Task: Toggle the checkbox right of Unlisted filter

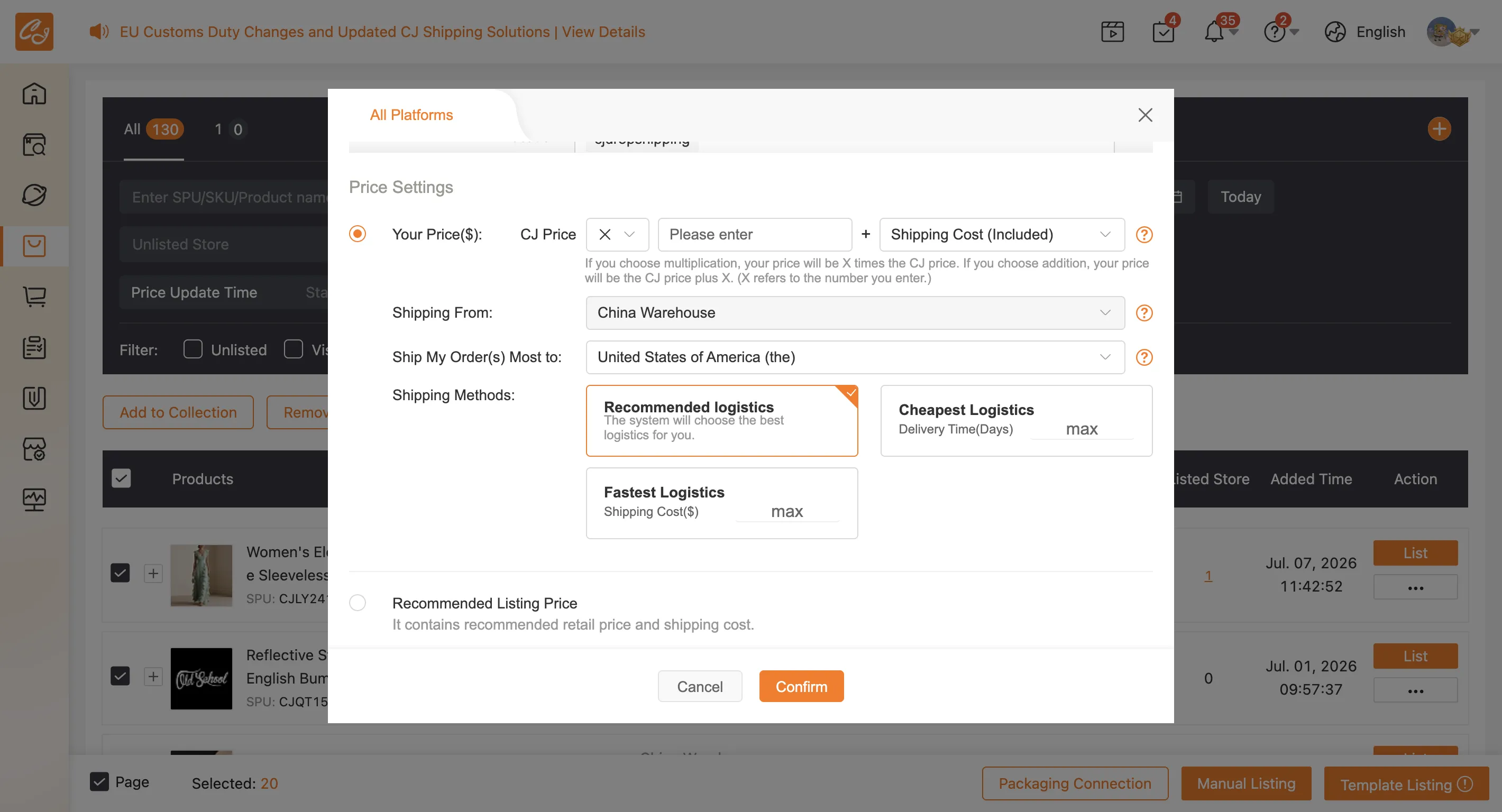Action: click(x=294, y=349)
